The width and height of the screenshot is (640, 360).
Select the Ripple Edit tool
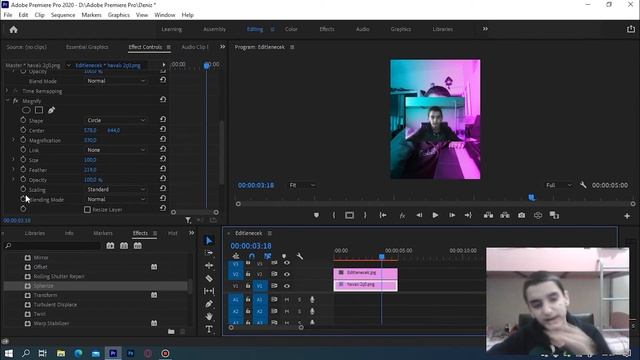[209, 266]
